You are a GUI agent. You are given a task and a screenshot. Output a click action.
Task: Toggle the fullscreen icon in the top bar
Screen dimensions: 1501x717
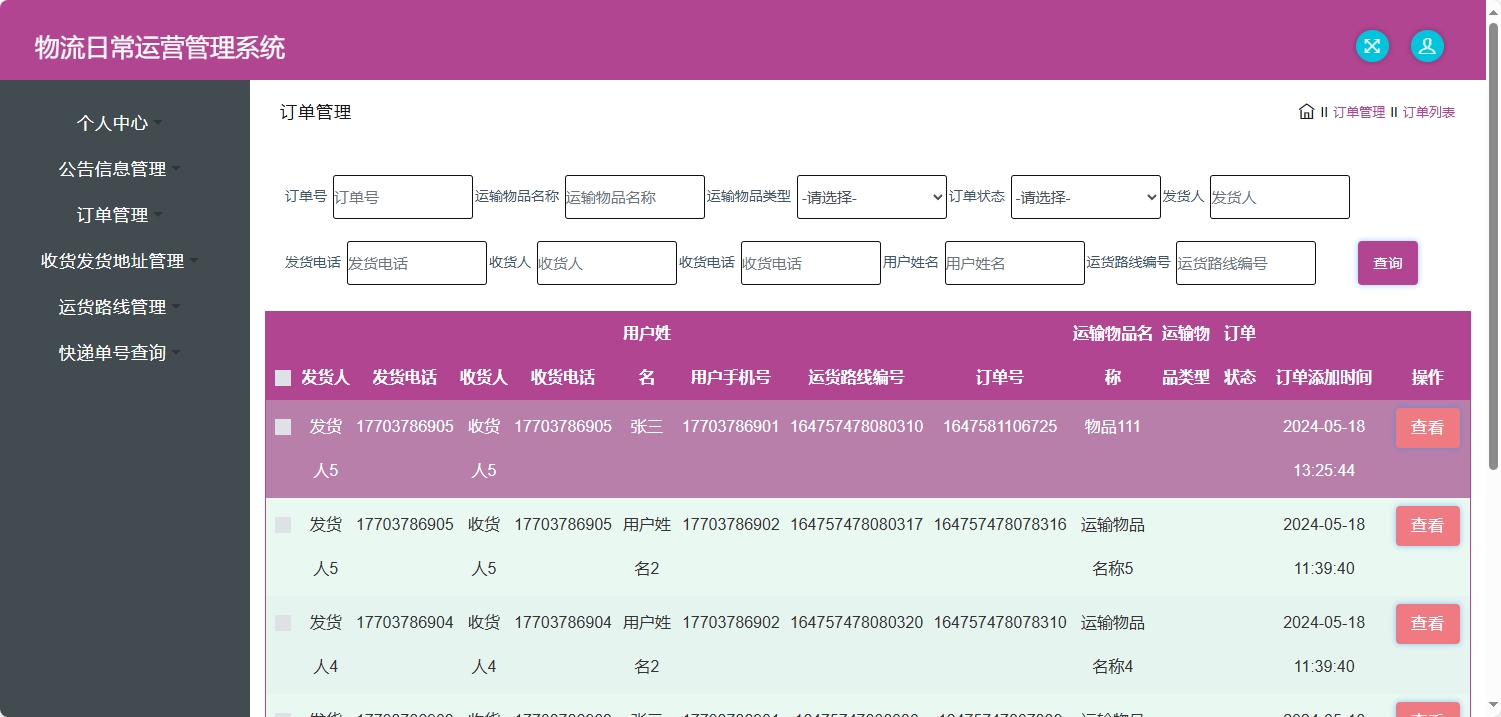point(1372,46)
